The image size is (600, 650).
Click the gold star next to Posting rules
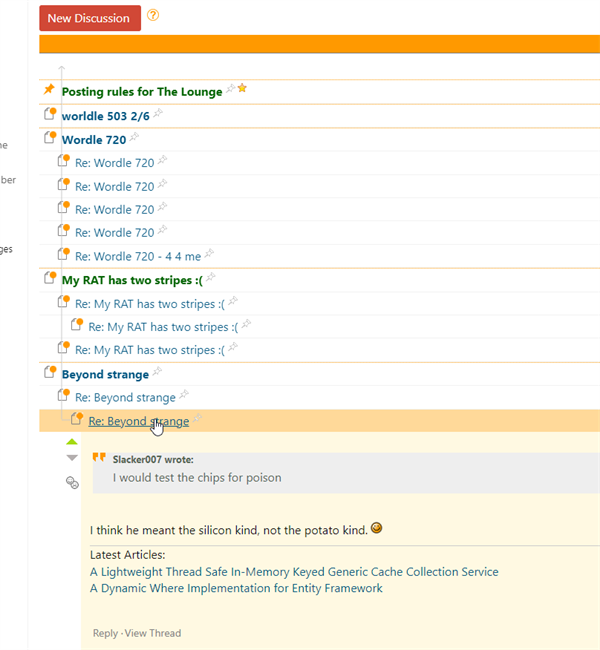pos(242,88)
